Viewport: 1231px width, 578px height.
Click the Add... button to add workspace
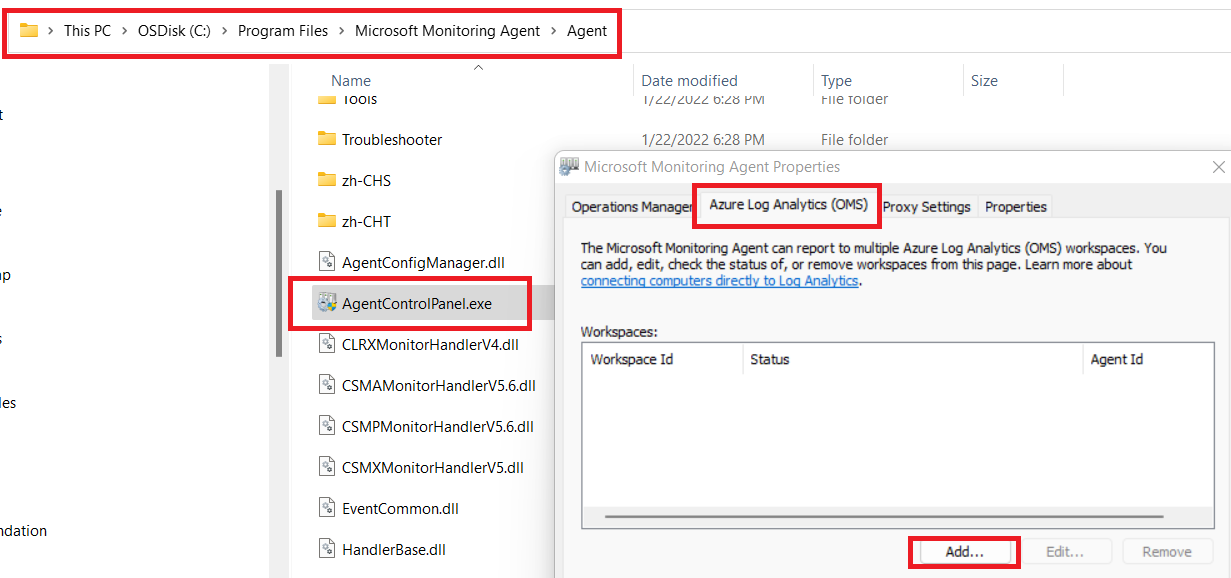(965, 552)
